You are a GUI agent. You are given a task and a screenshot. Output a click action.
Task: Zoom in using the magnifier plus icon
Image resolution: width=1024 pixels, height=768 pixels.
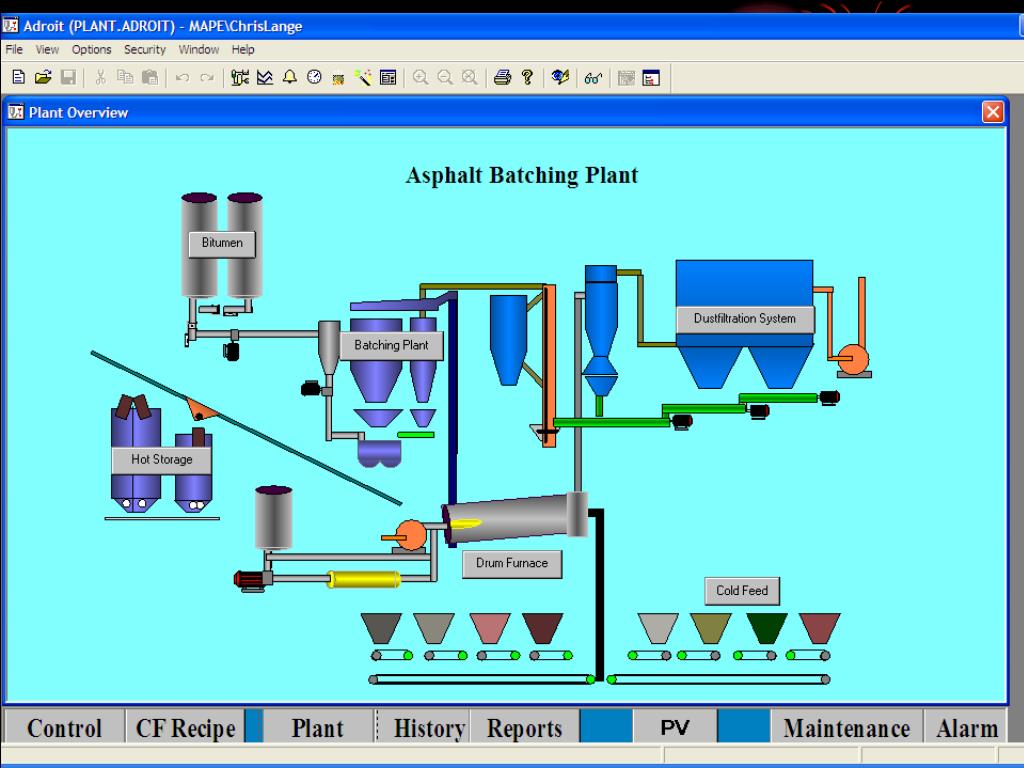420,77
